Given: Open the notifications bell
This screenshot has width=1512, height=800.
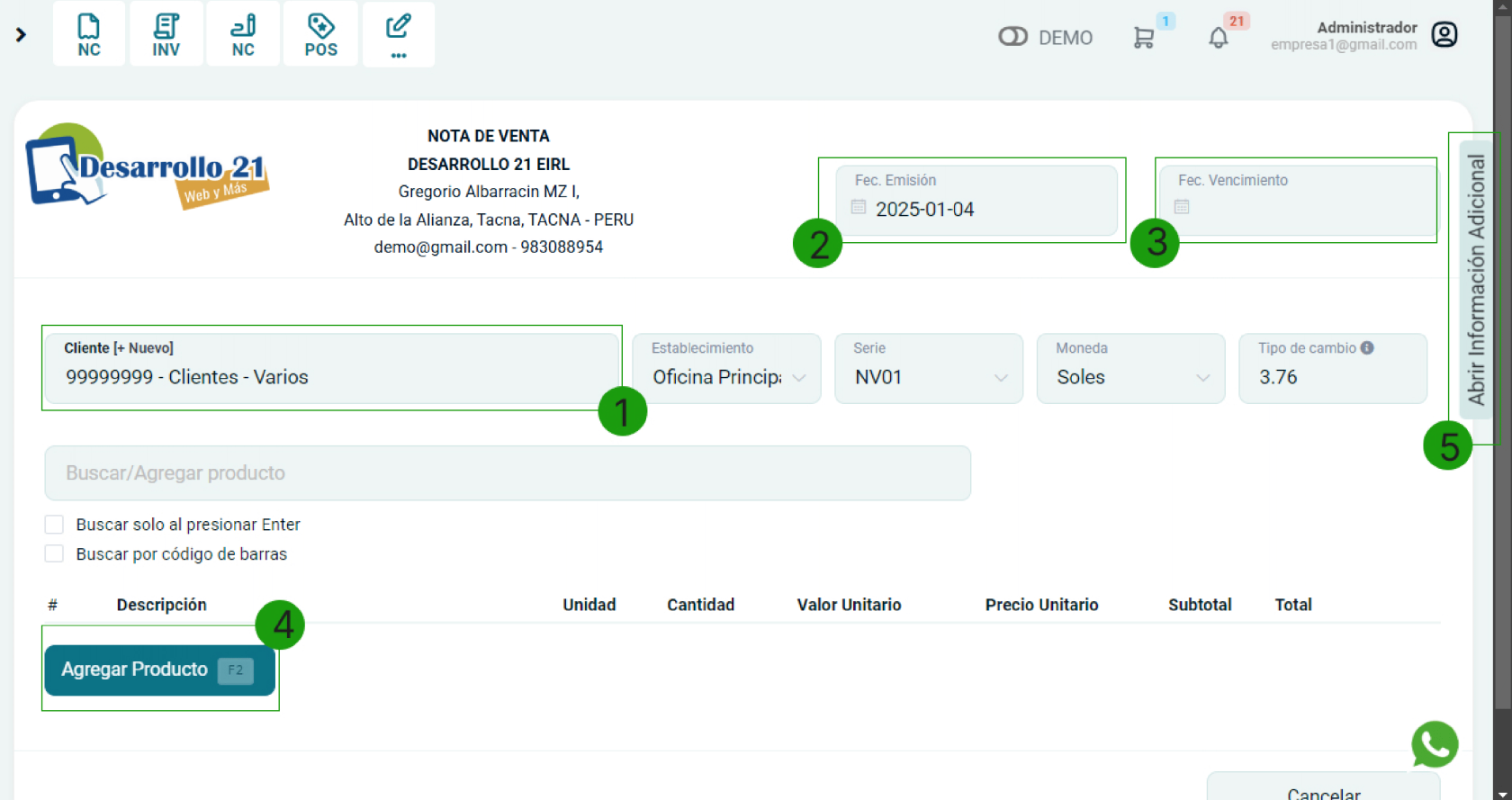Looking at the screenshot, I should pyautogui.click(x=1218, y=38).
